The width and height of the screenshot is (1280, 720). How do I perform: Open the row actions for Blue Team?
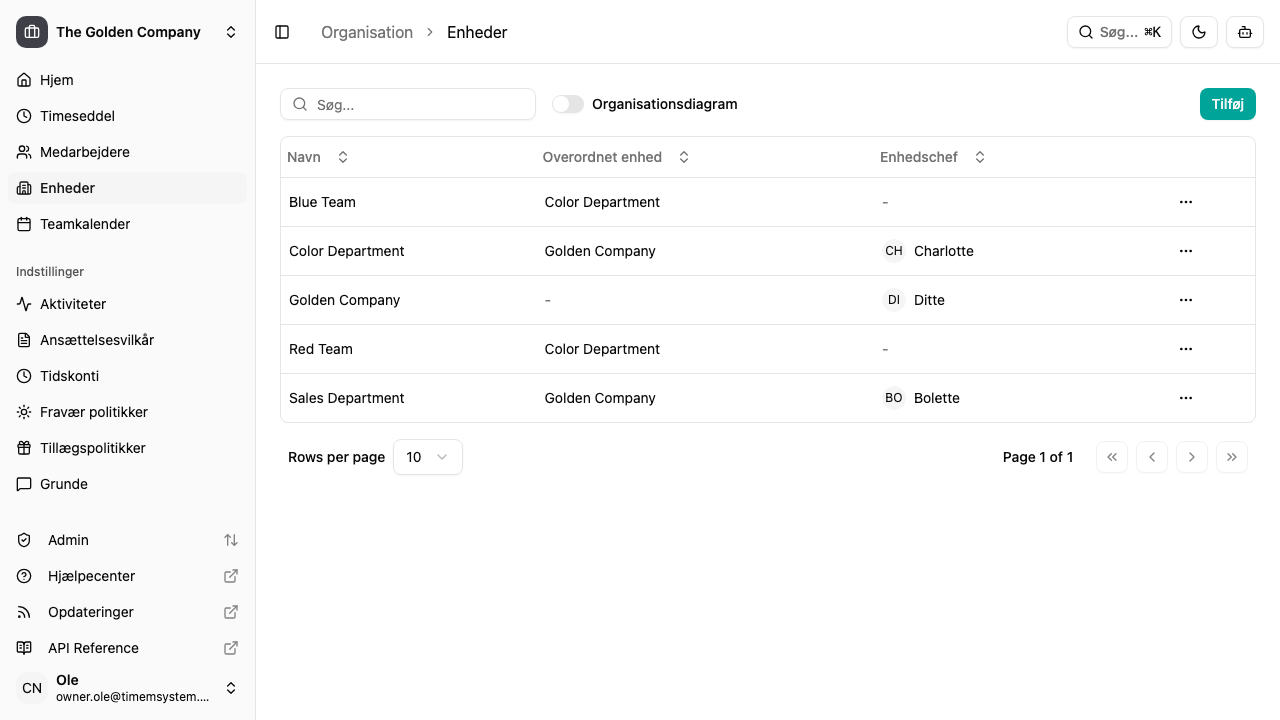point(1186,202)
